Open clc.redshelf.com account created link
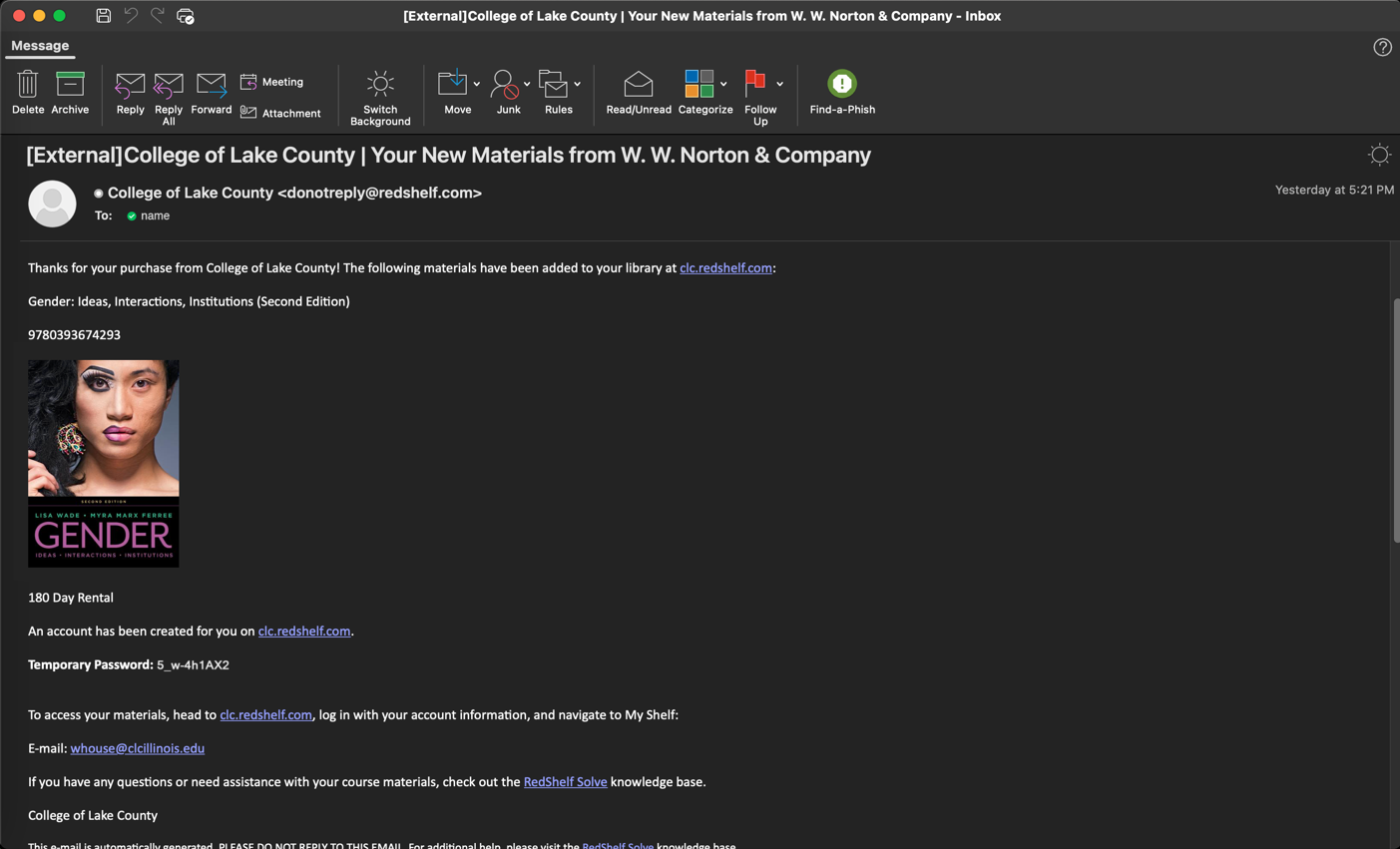Viewport: 1400px width, 849px height. 304,631
